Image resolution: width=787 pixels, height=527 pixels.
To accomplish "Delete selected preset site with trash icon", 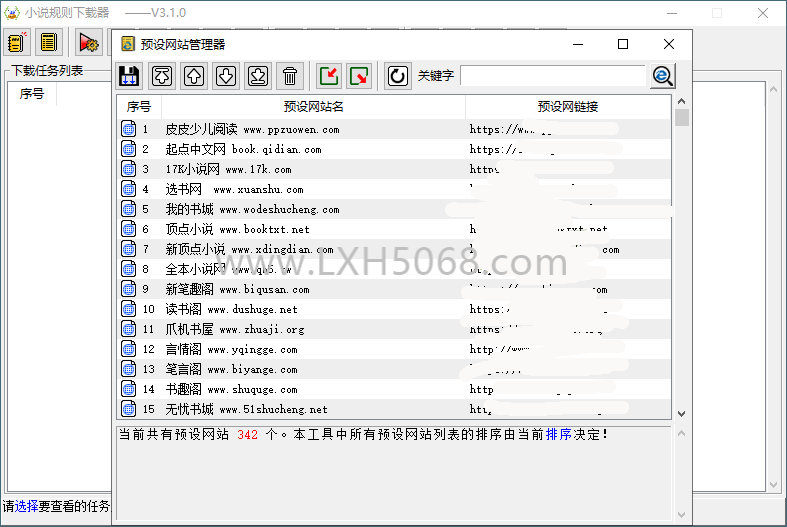I will click(x=290, y=76).
